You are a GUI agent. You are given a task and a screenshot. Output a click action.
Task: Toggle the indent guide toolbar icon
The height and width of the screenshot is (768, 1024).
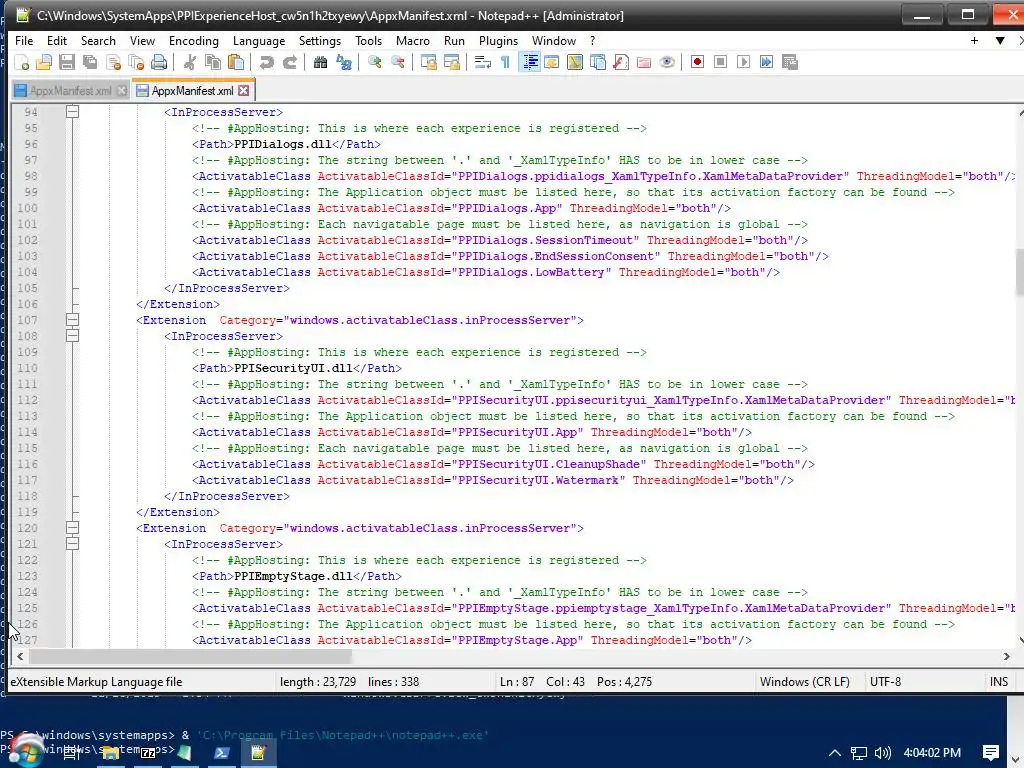[529, 62]
